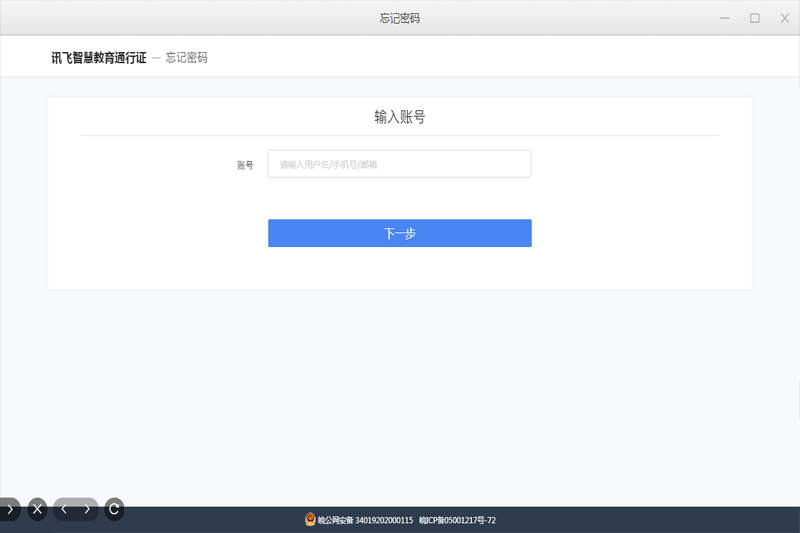Expand the floating toolbar arrow at bottom-left
This screenshot has width=800, height=533.
click(9, 509)
